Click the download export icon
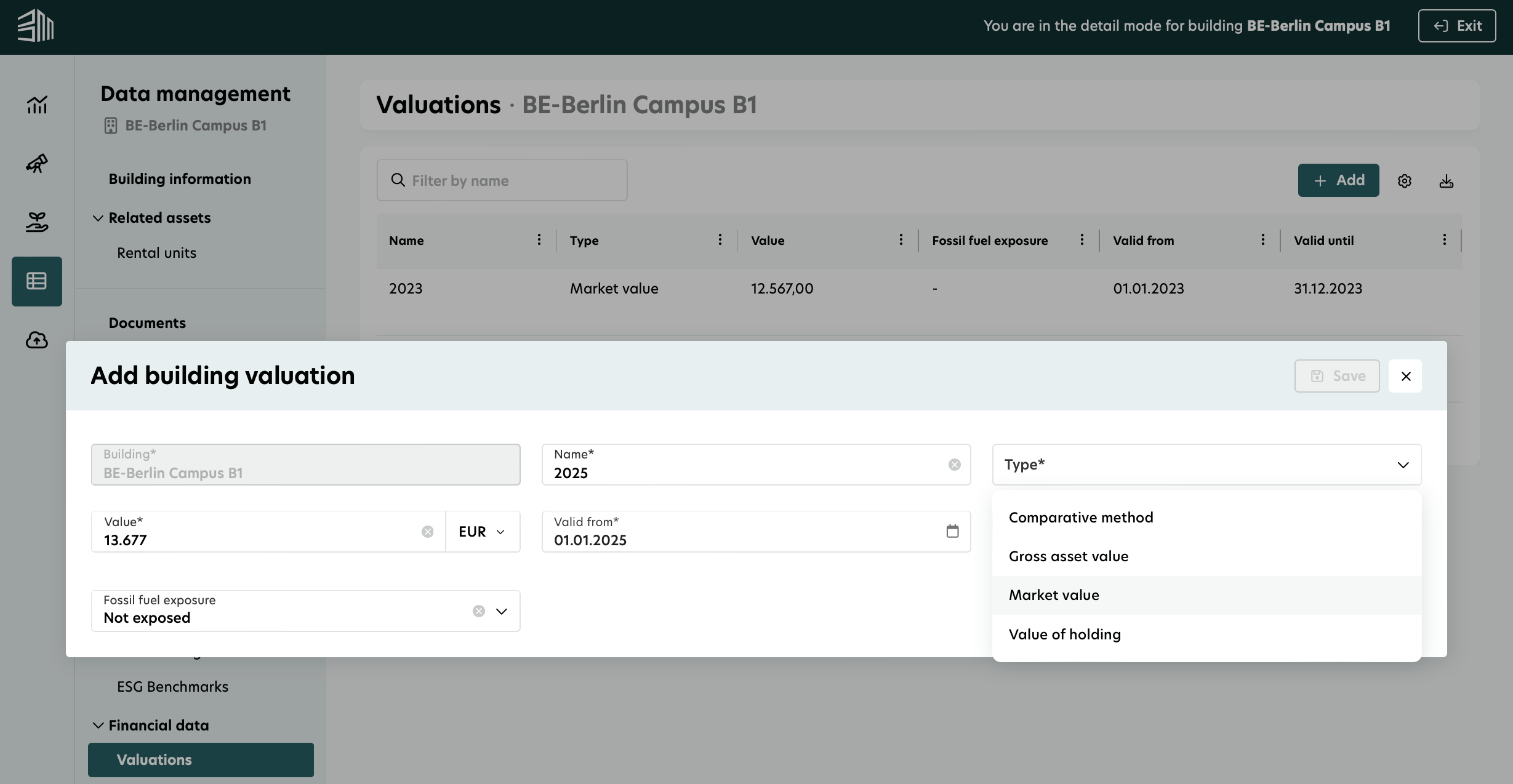The height and width of the screenshot is (784, 1513). click(1446, 181)
